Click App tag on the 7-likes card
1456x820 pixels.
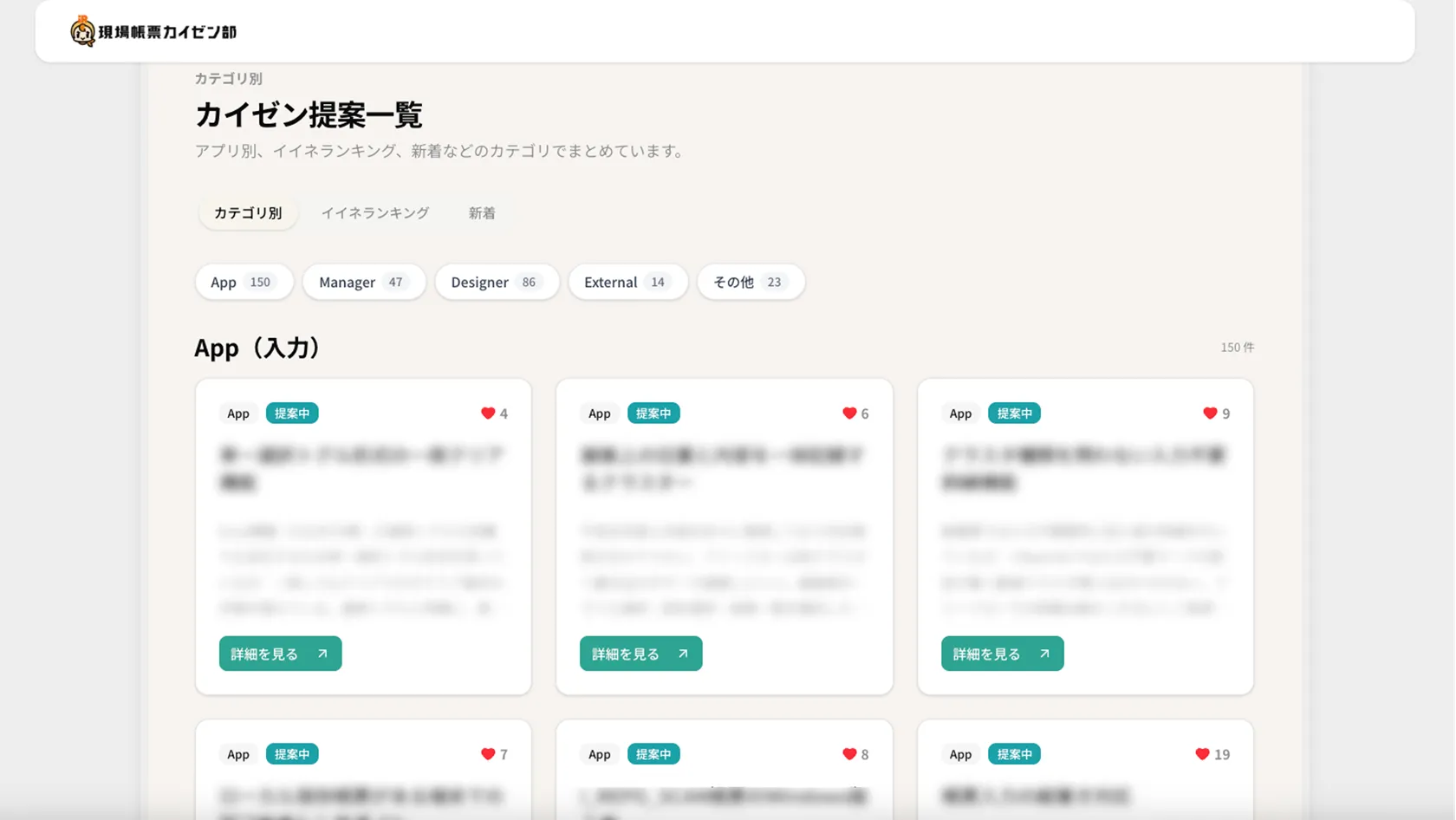(x=238, y=754)
